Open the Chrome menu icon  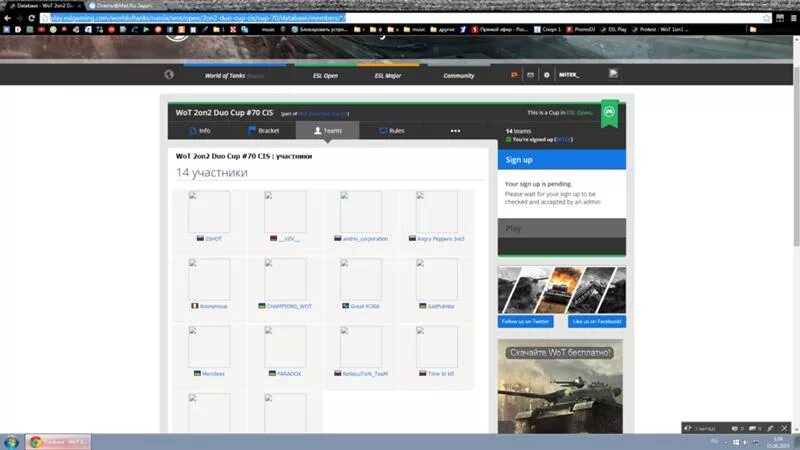click(794, 18)
